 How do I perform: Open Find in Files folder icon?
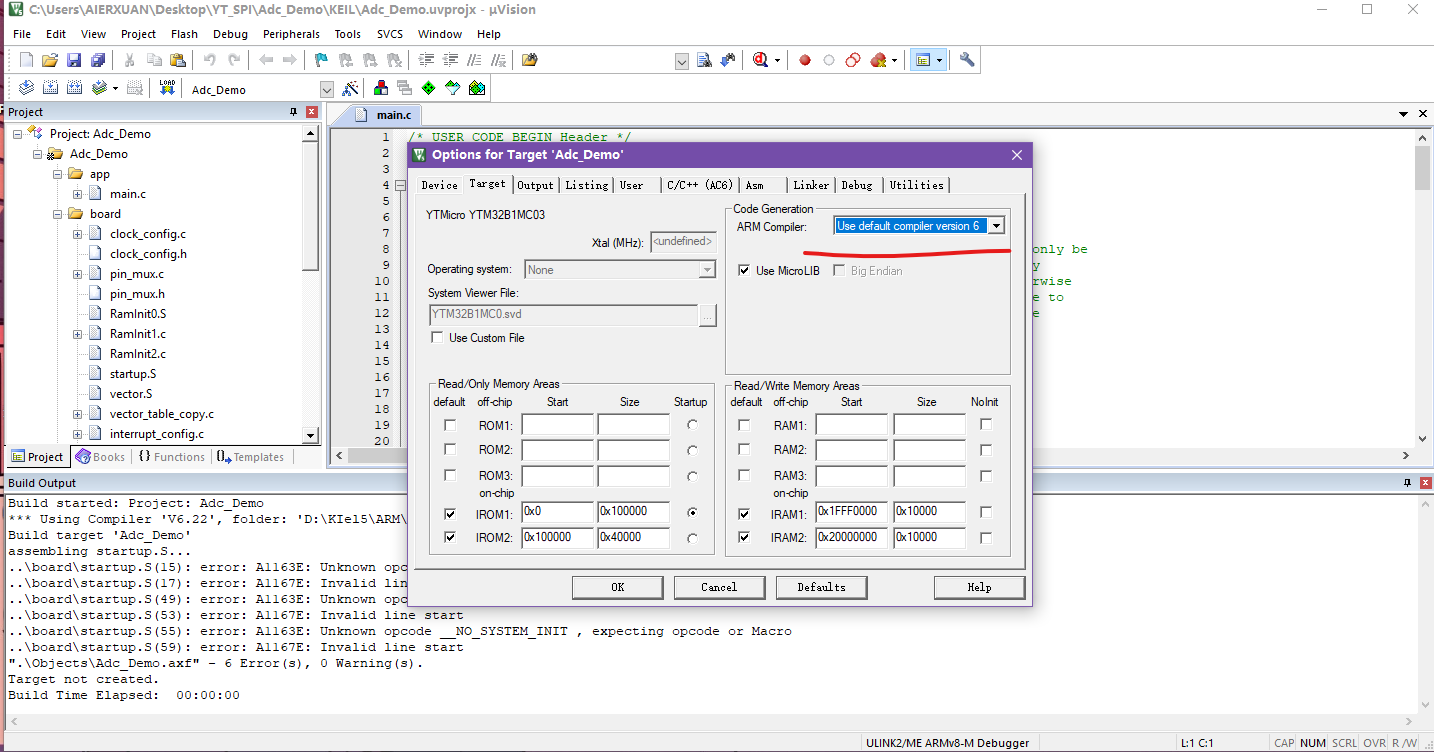[x=530, y=60]
